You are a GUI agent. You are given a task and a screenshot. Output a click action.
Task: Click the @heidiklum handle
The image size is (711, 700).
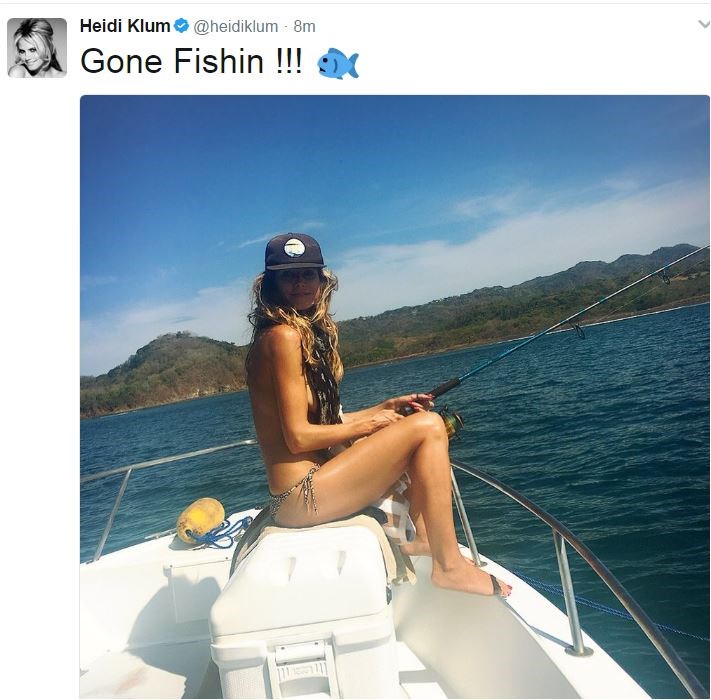(235, 26)
